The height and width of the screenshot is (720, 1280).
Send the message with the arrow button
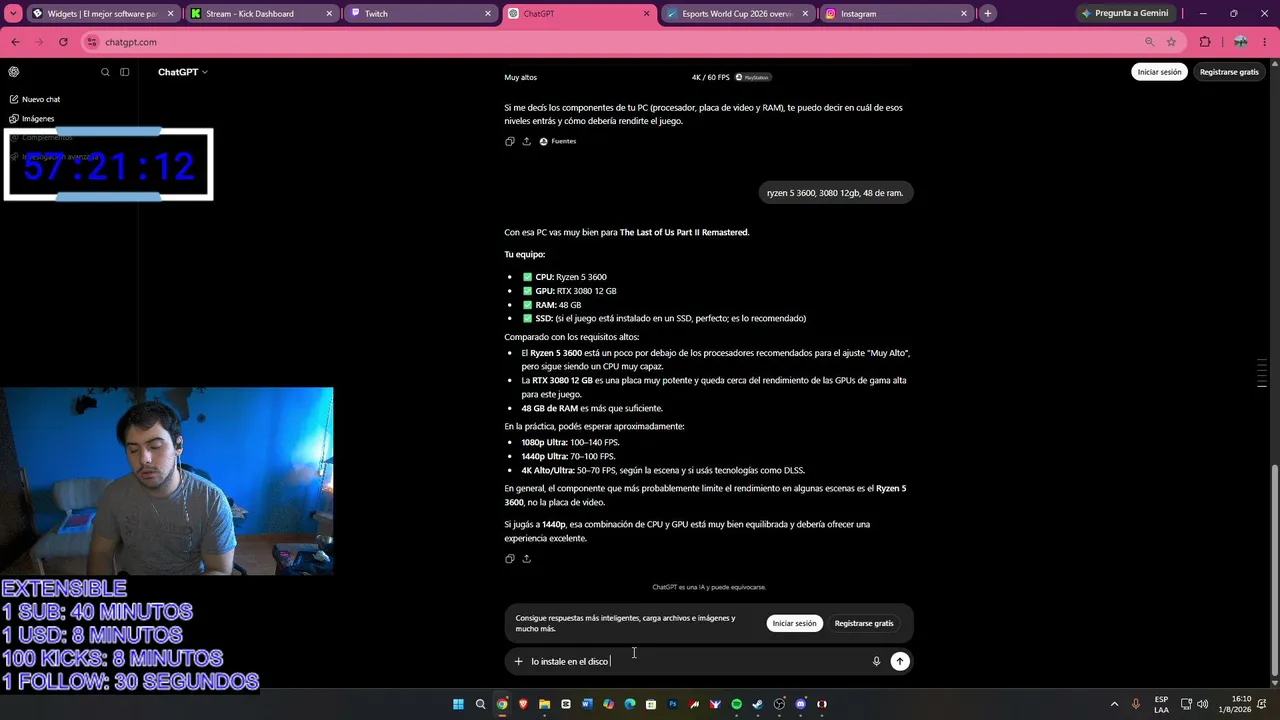900,661
